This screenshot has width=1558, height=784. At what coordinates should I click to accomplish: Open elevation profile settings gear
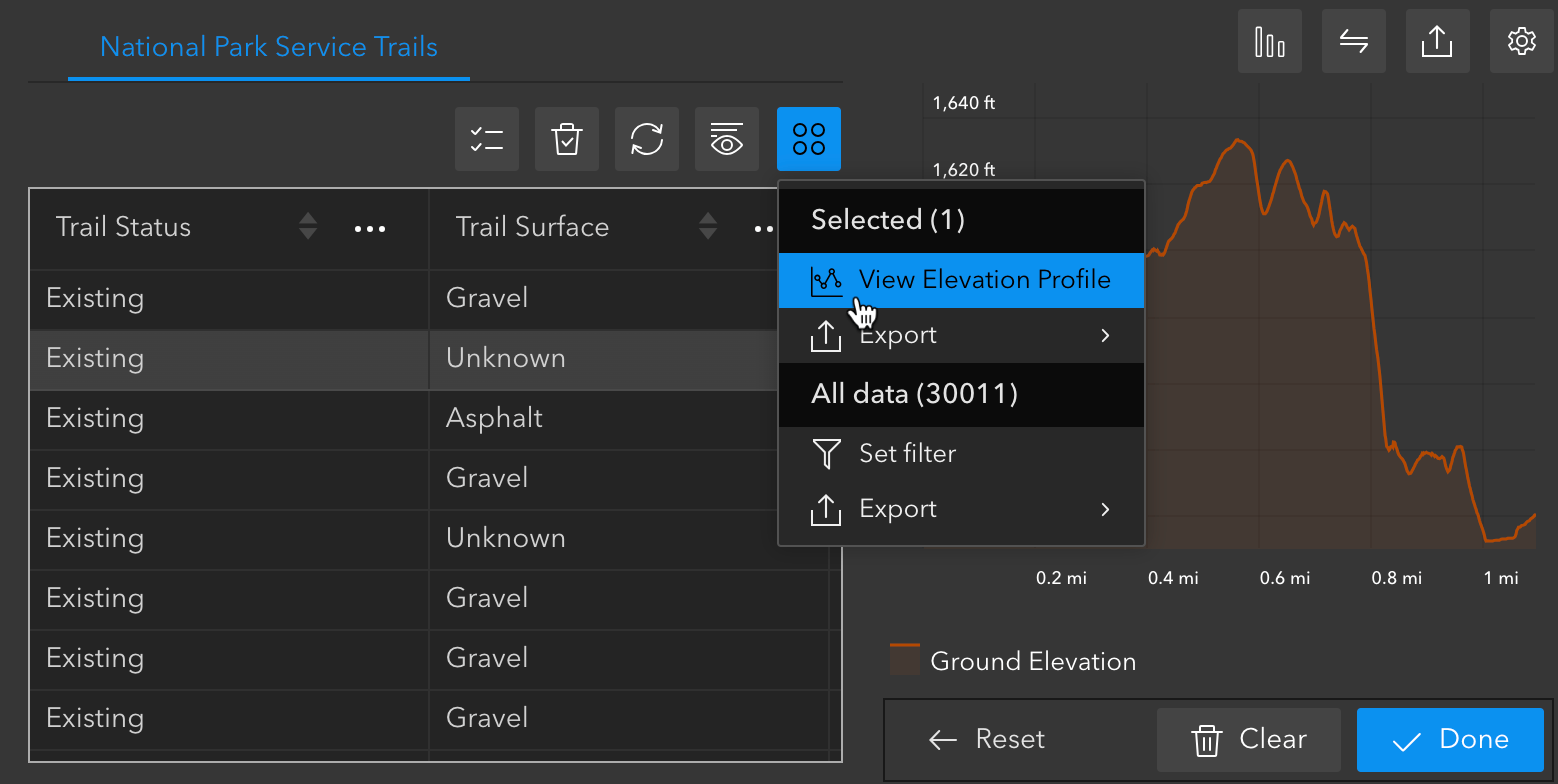pyautogui.click(x=1522, y=42)
